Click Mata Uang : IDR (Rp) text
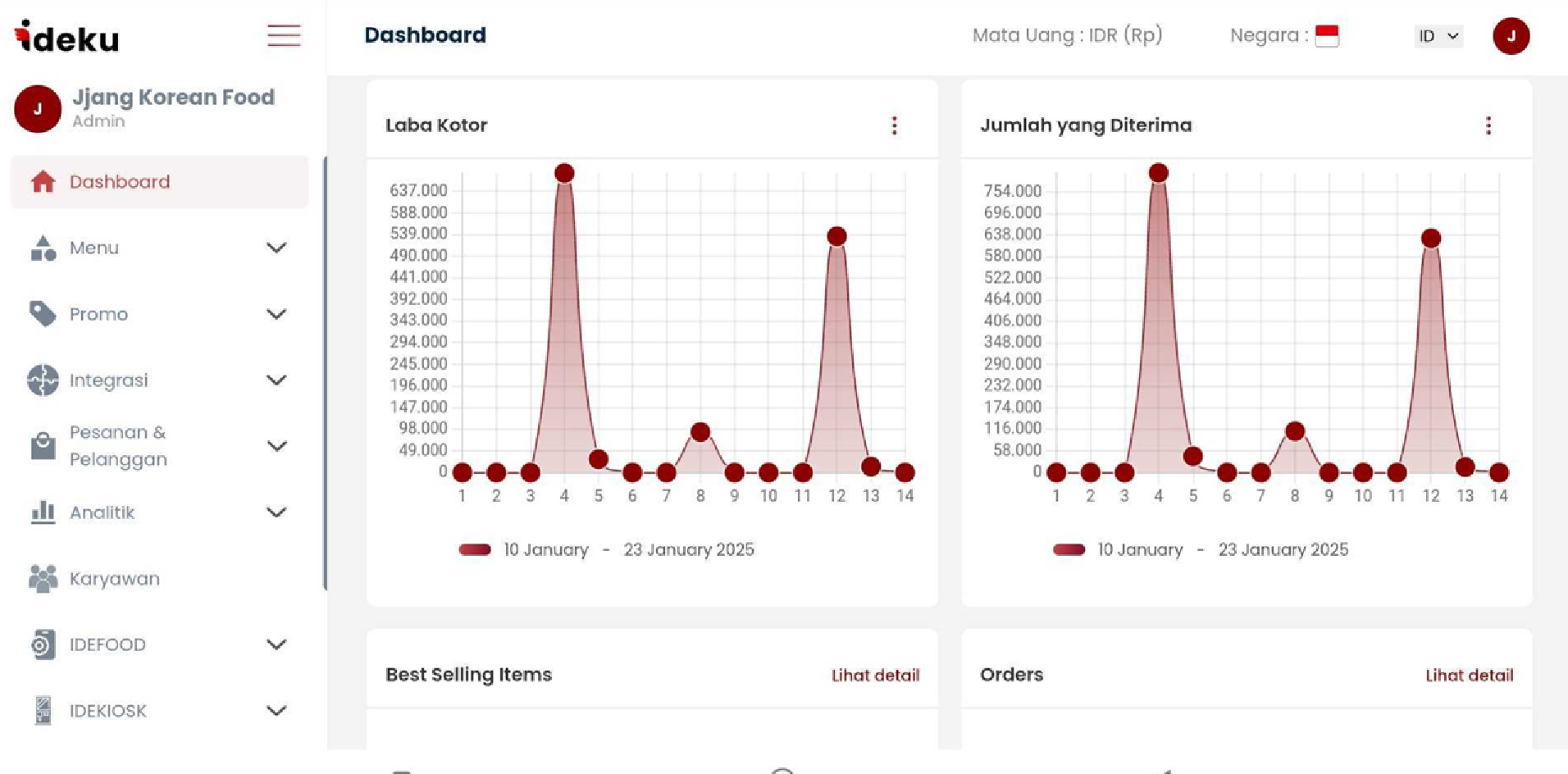 (1067, 35)
